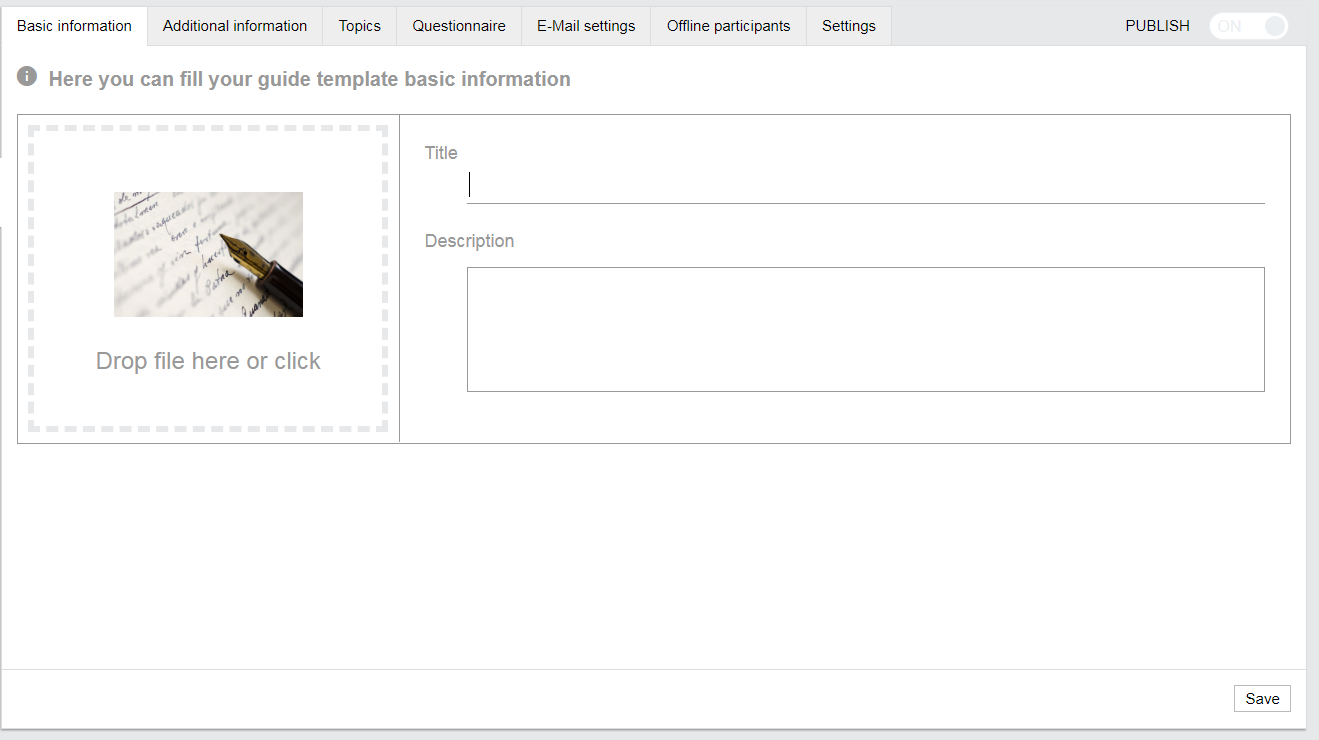
Task: Focus the Title input field
Action: [x=866, y=186]
